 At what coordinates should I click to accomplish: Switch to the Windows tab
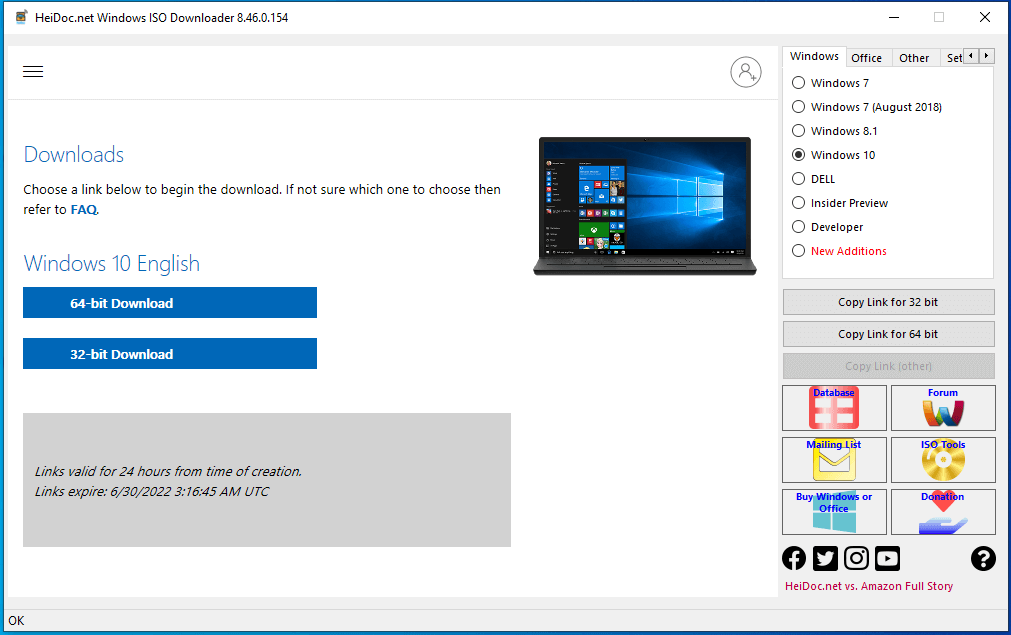814,57
